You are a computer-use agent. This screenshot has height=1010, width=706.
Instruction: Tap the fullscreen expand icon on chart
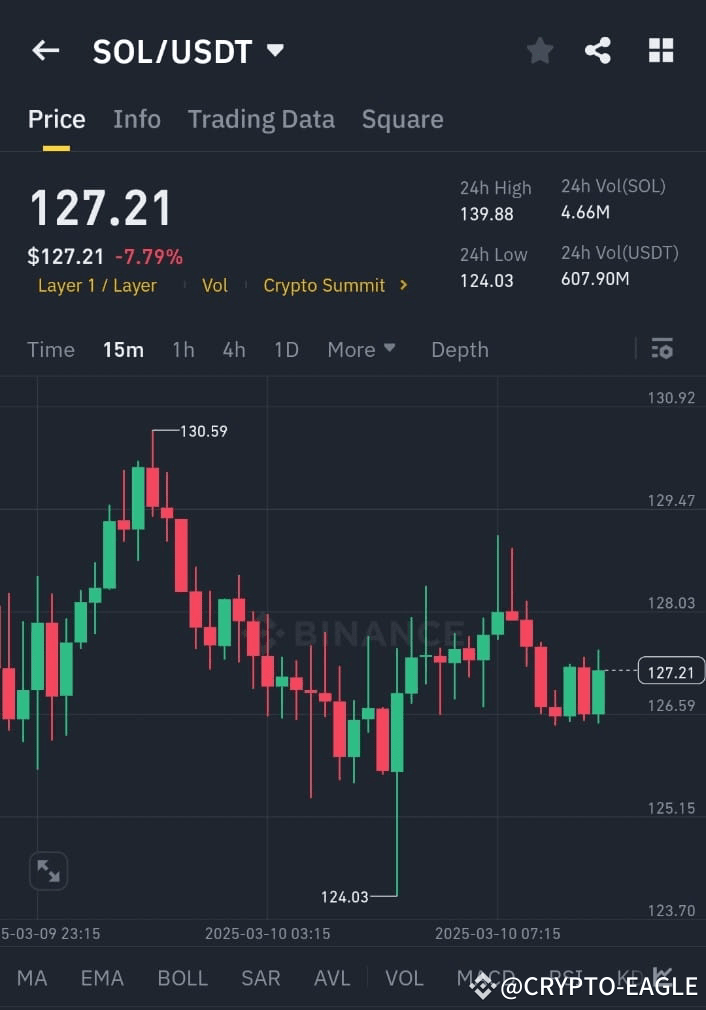[48, 870]
